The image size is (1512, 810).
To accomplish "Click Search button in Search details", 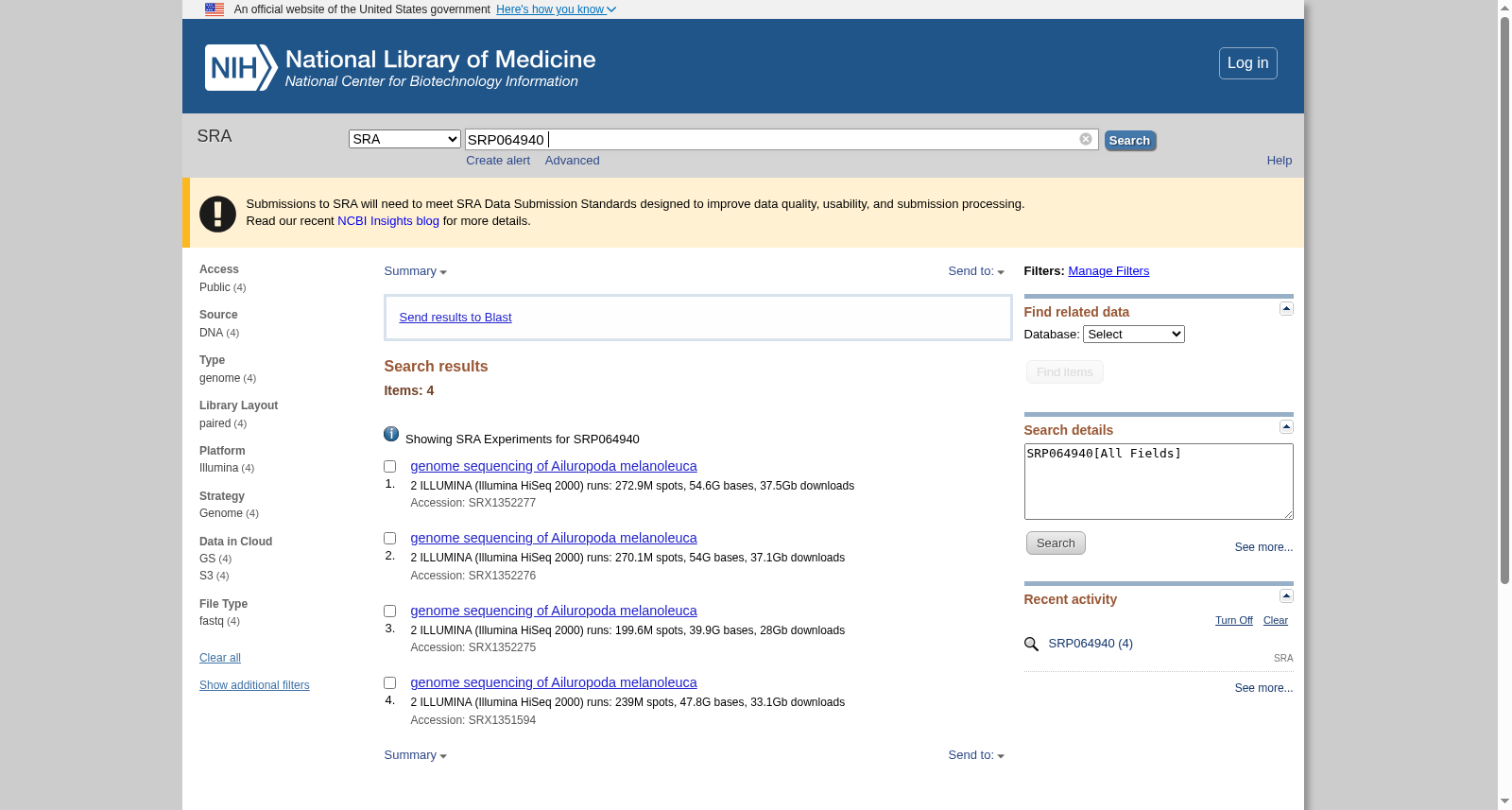I will (x=1056, y=543).
